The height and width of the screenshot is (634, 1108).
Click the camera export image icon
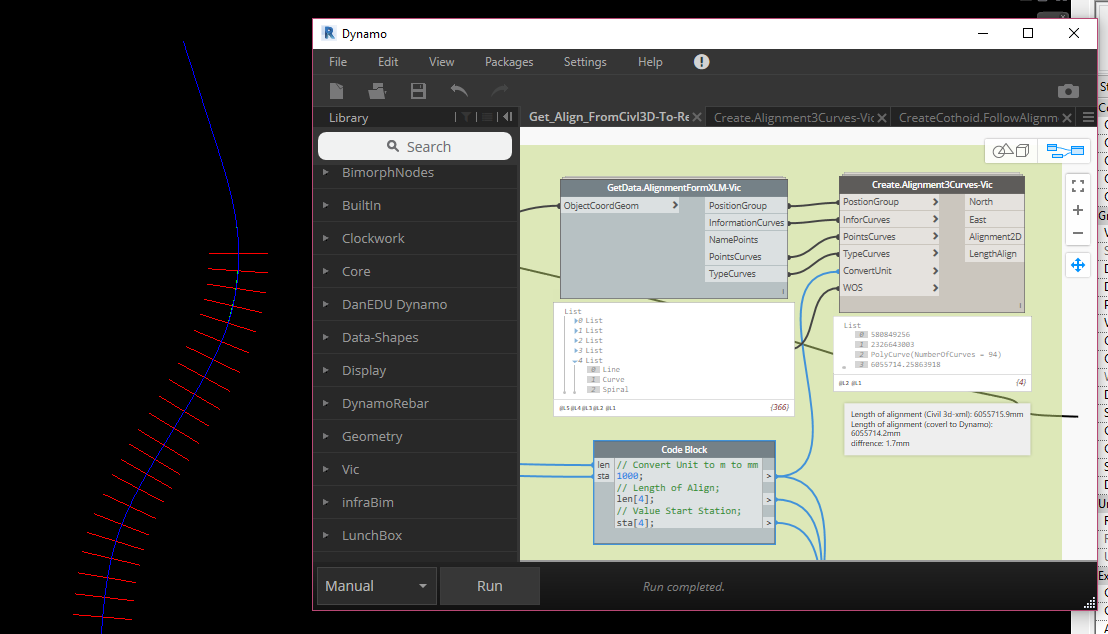click(1068, 90)
